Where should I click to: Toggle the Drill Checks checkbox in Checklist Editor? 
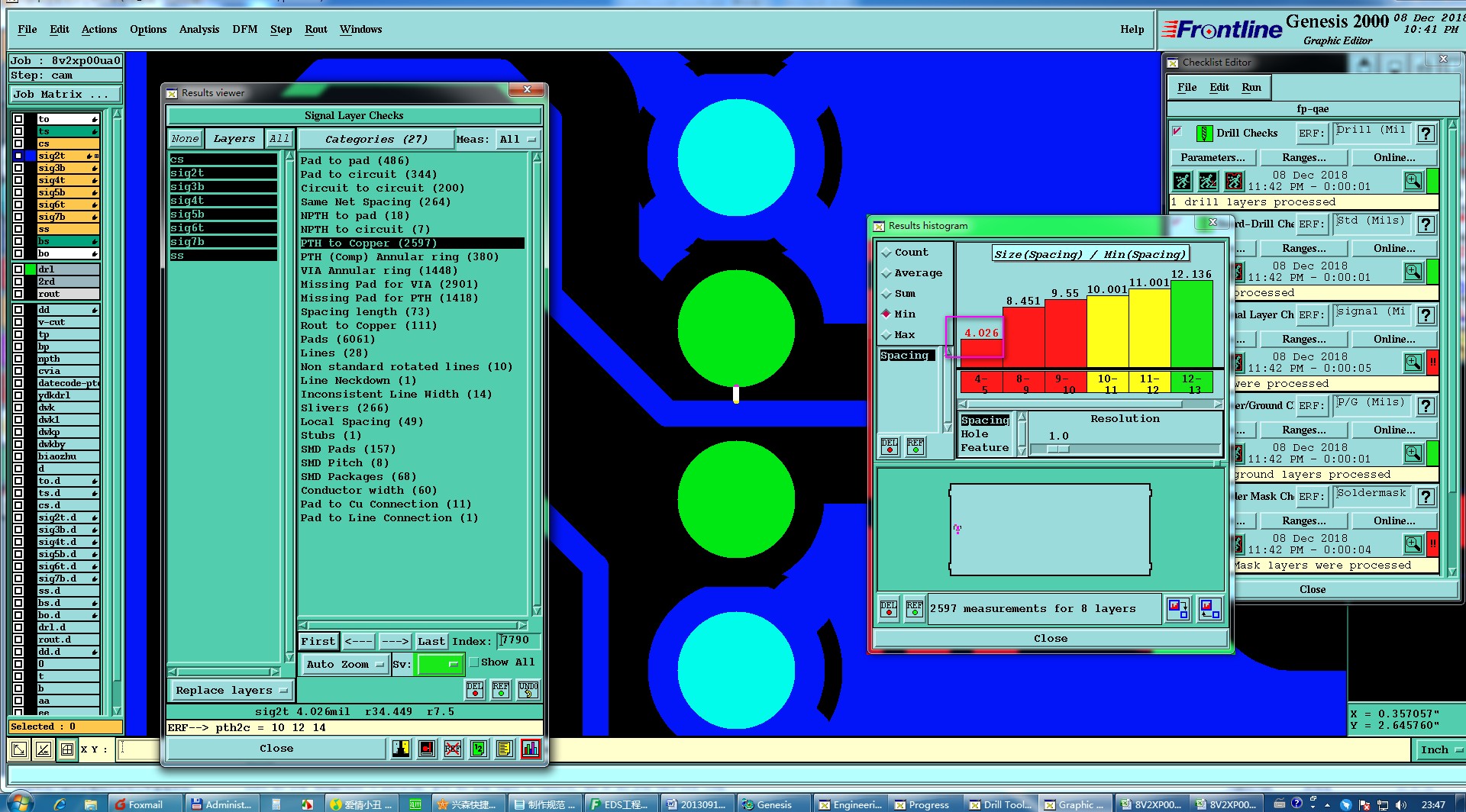(x=1177, y=131)
